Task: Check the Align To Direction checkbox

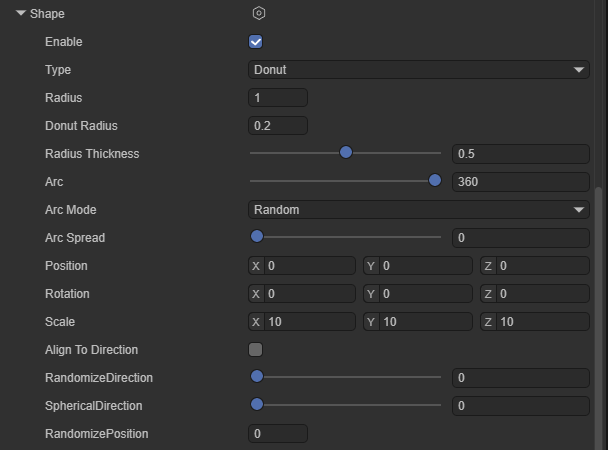Action: point(256,350)
